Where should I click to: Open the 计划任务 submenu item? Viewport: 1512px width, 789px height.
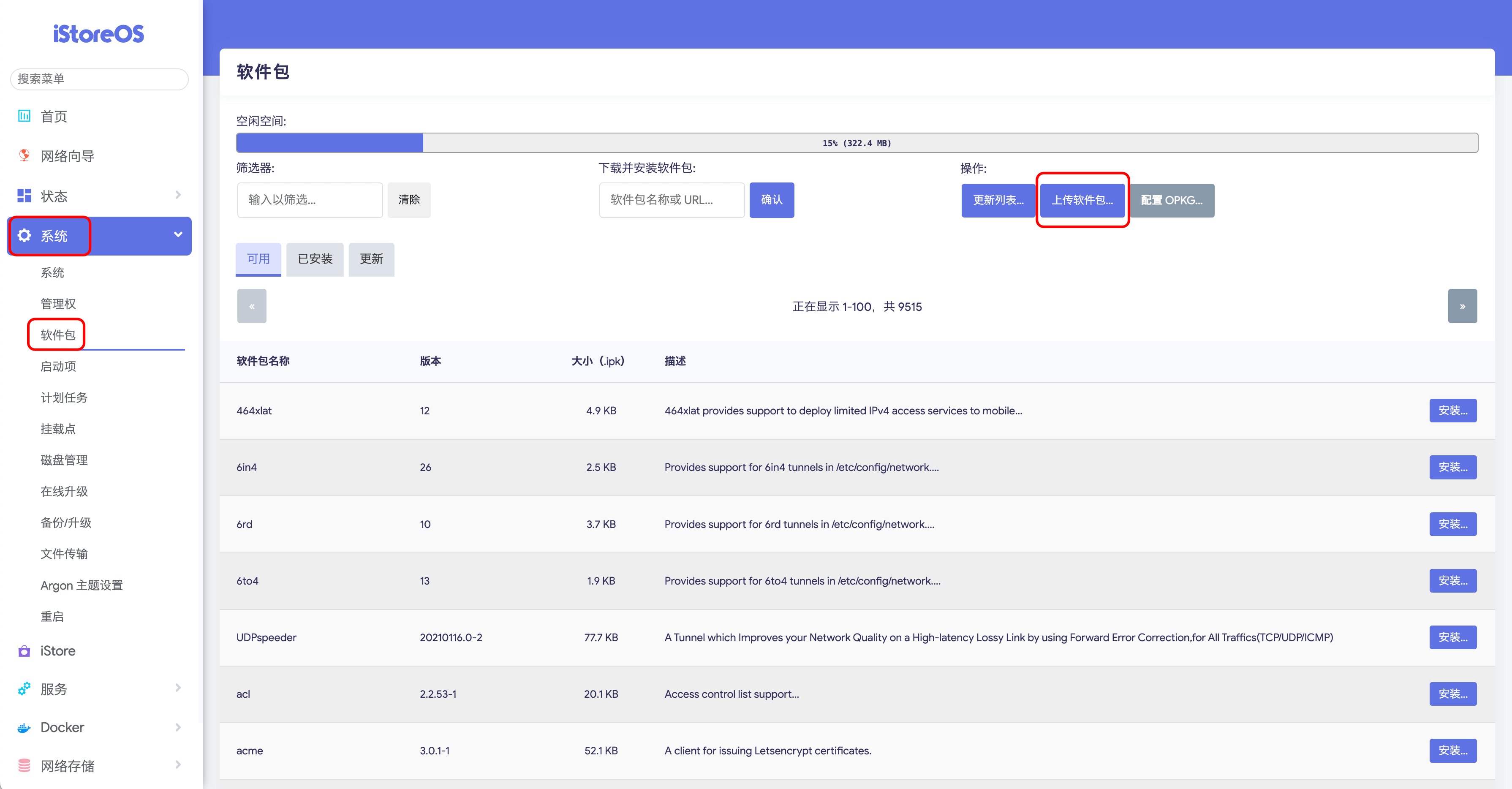[64, 397]
